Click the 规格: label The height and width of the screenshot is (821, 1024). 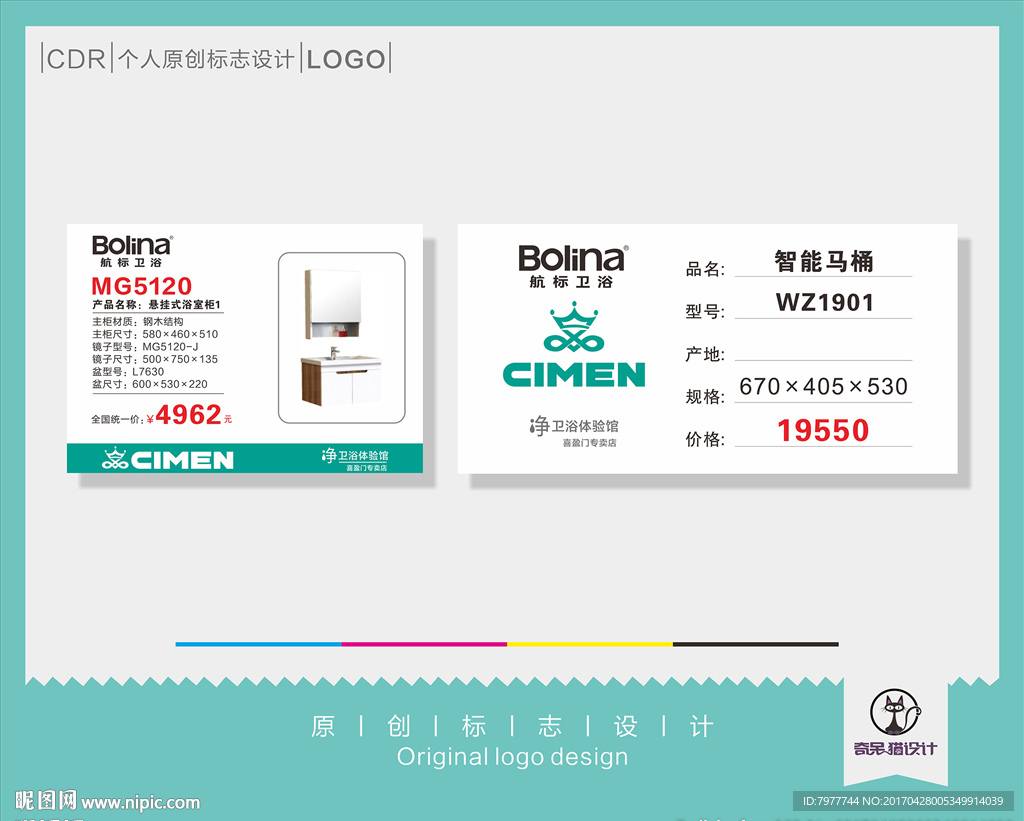coord(705,396)
